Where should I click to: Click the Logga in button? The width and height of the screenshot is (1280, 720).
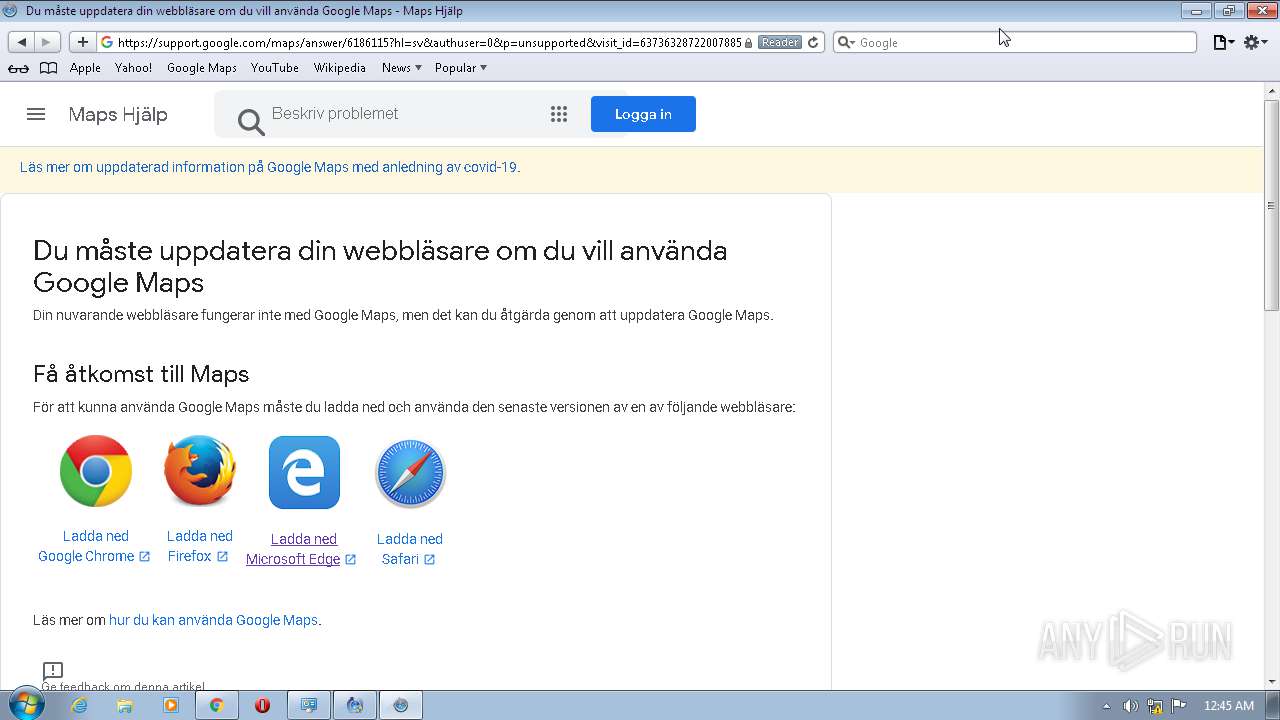click(643, 114)
